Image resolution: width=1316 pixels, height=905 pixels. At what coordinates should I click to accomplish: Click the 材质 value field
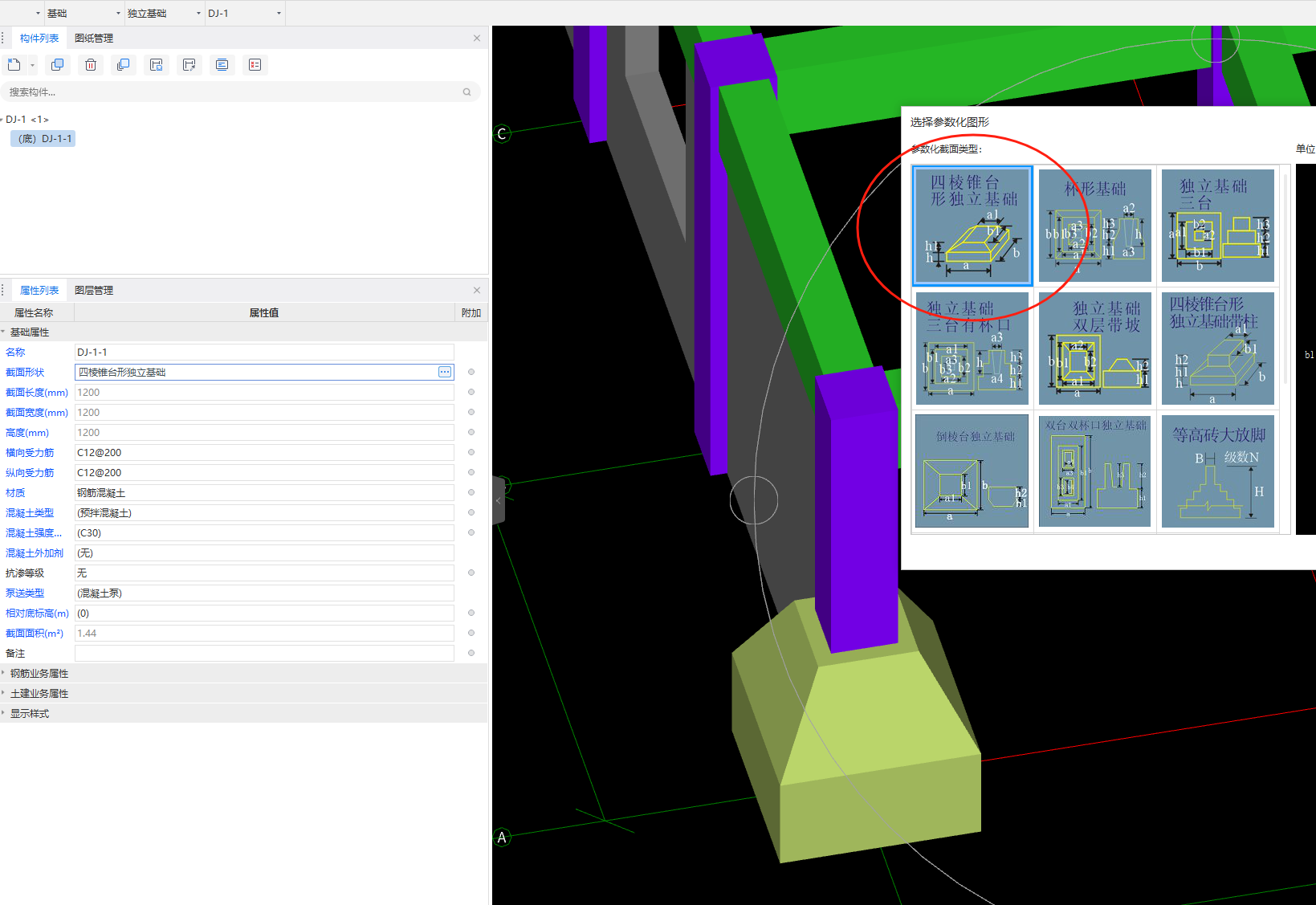point(264,492)
